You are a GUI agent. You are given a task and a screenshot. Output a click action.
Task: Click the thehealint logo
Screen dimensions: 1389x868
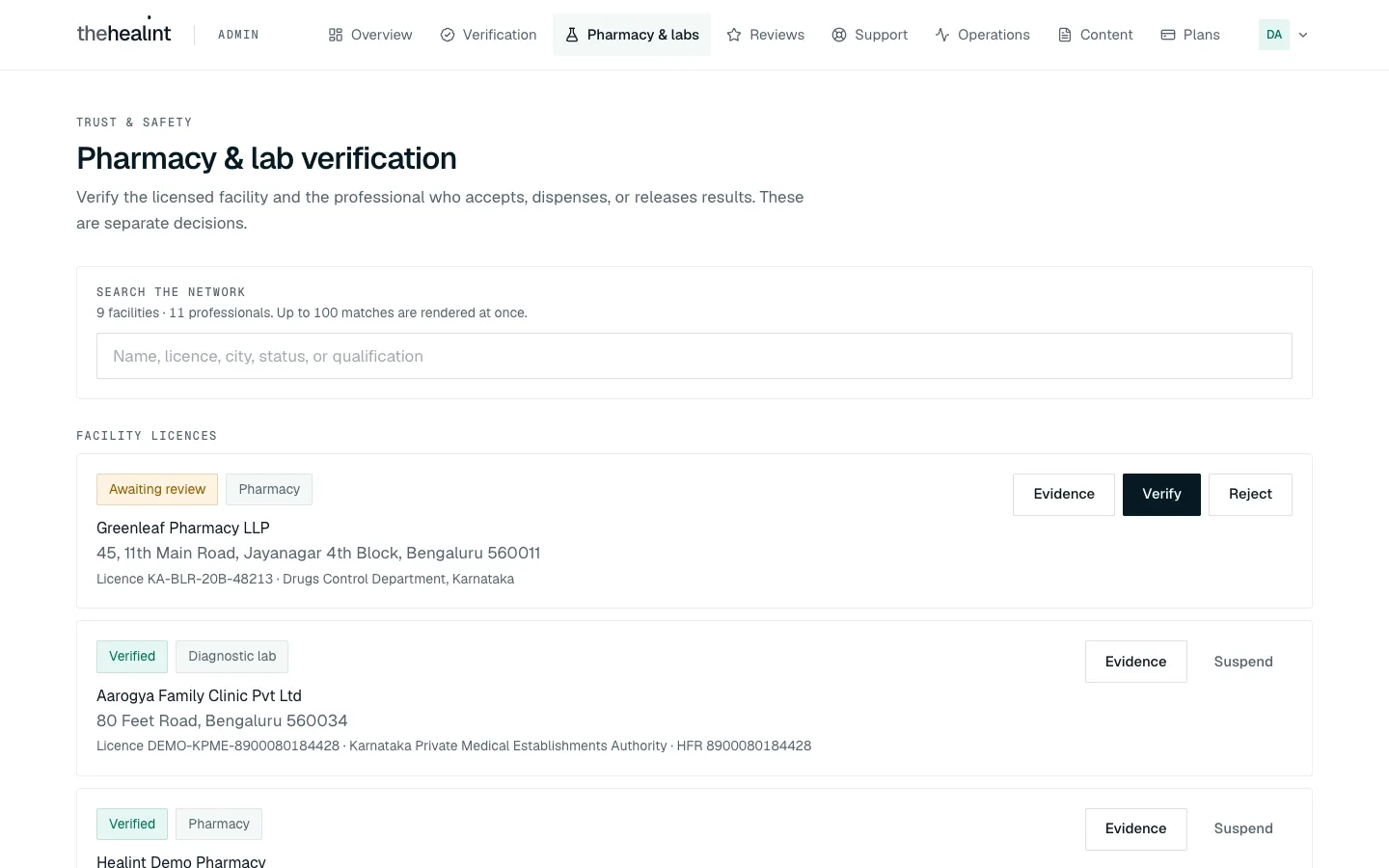pos(123,33)
